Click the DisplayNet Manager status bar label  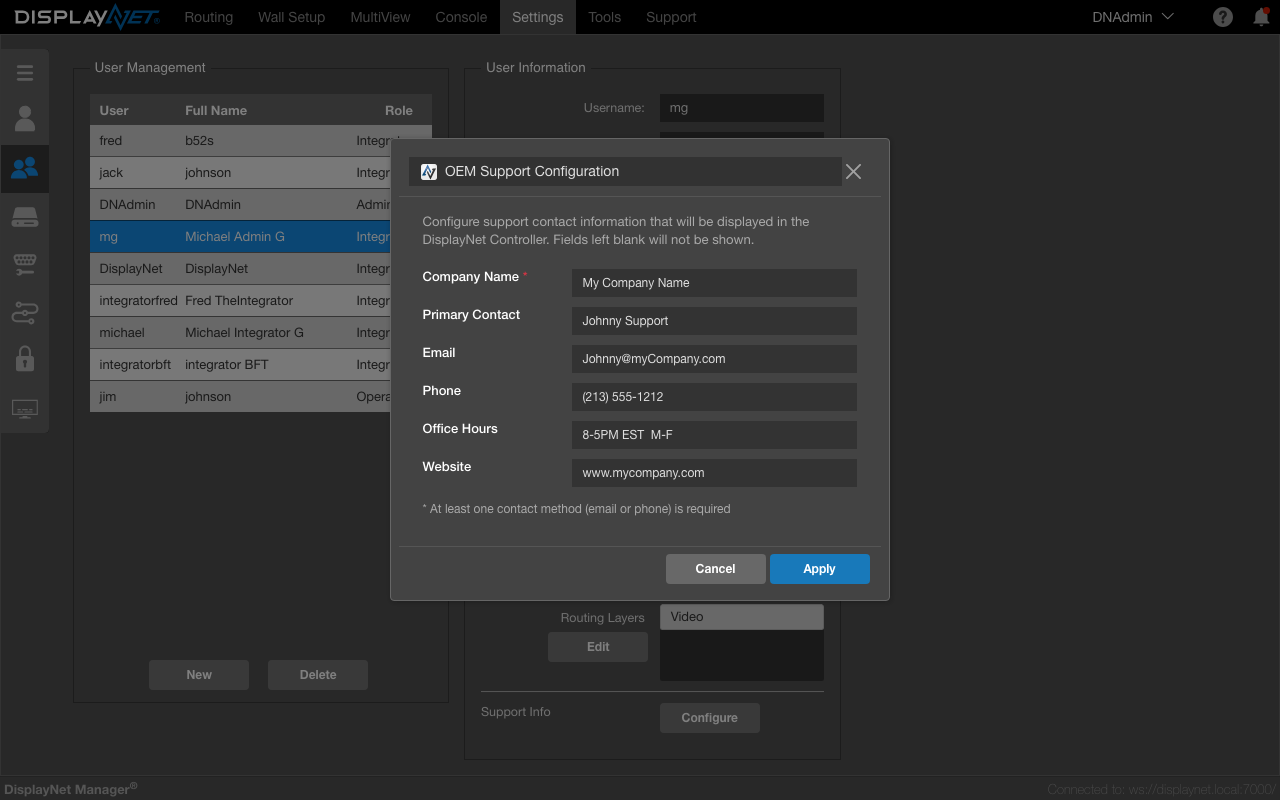point(70,789)
